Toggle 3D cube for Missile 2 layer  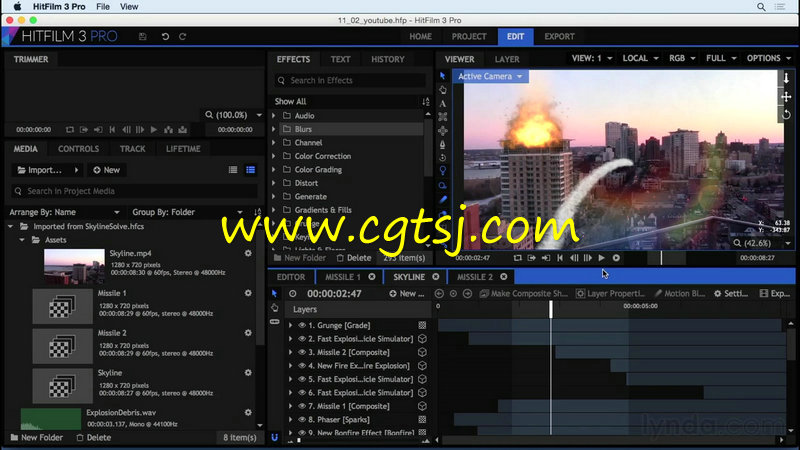point(422,352)
